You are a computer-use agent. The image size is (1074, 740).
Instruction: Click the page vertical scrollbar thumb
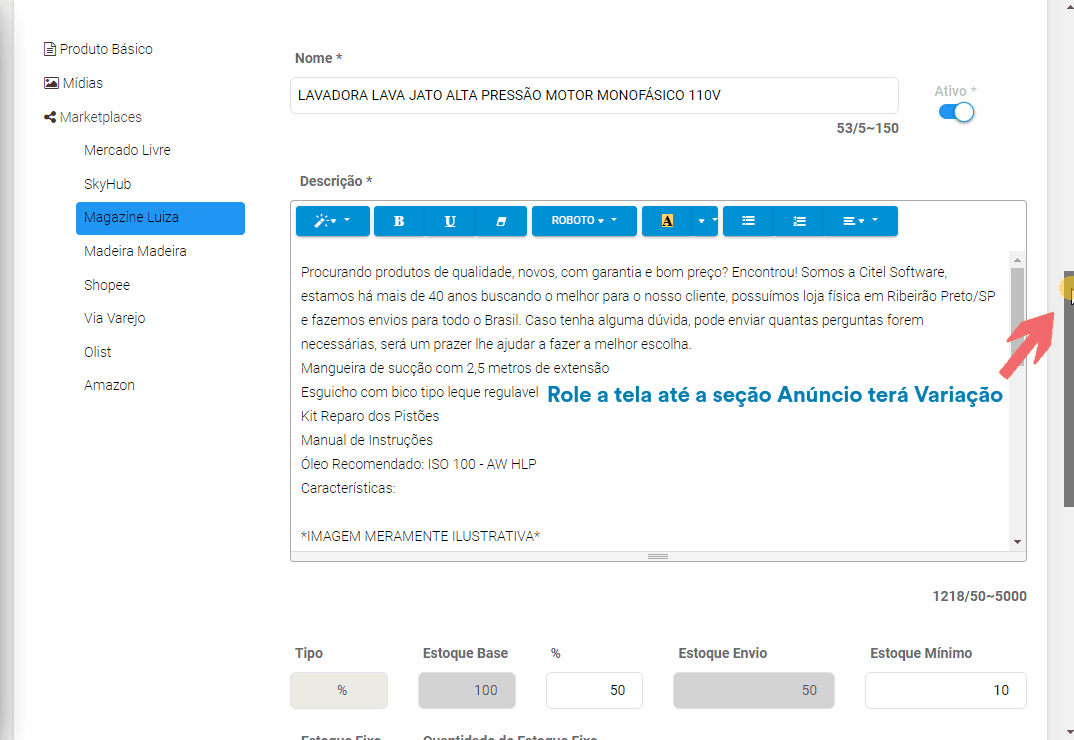[x=1068, y=391]
